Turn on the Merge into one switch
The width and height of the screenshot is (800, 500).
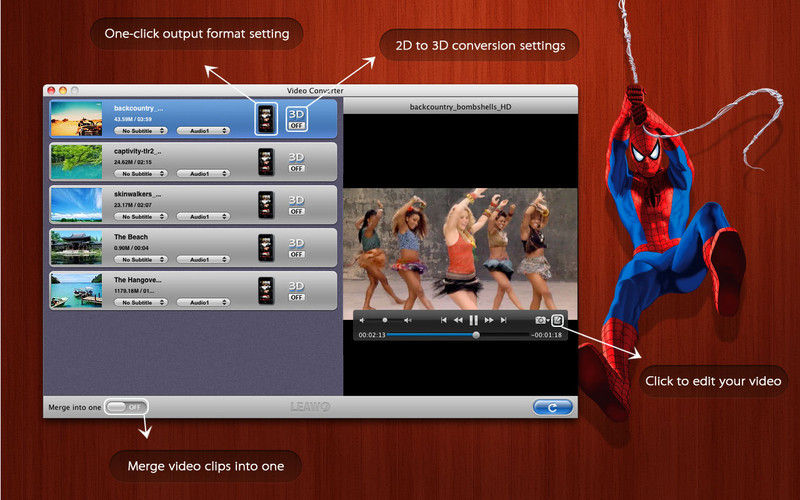coord(127,407)
